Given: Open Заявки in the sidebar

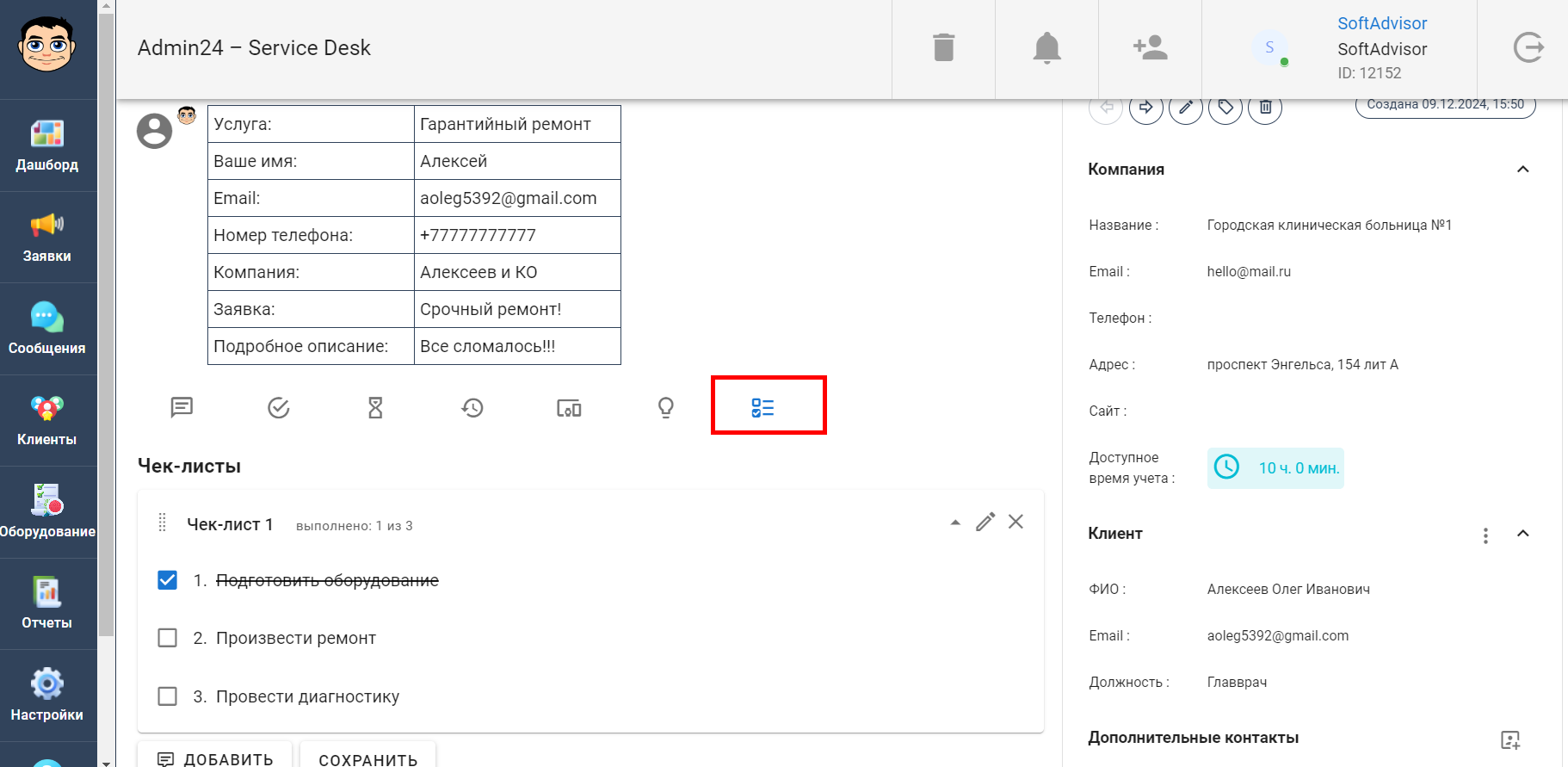Looking at the screenshot, I should click(x=47, y=237).
